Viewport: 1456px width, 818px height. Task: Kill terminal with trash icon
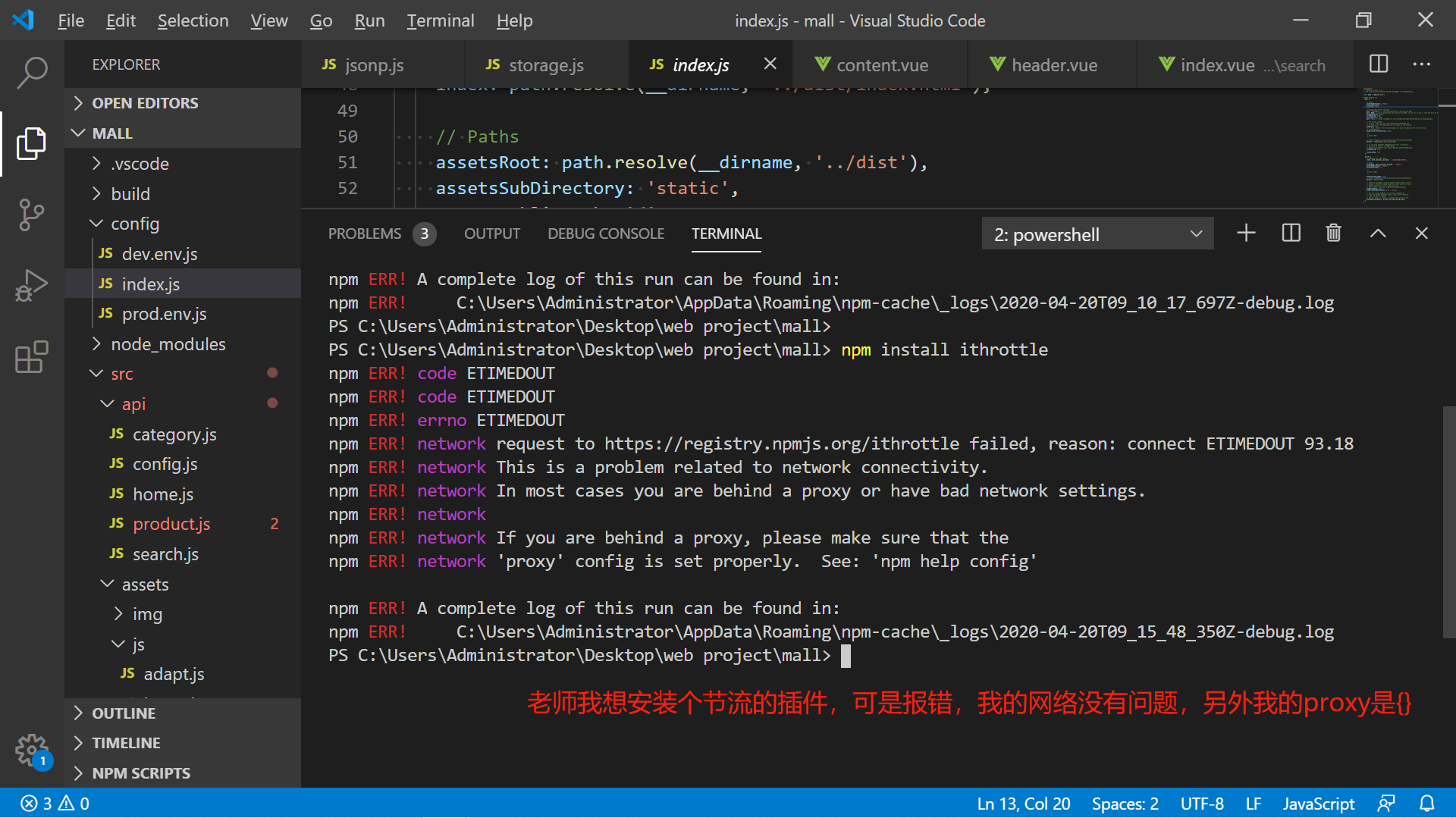(x=1334, y=233)
